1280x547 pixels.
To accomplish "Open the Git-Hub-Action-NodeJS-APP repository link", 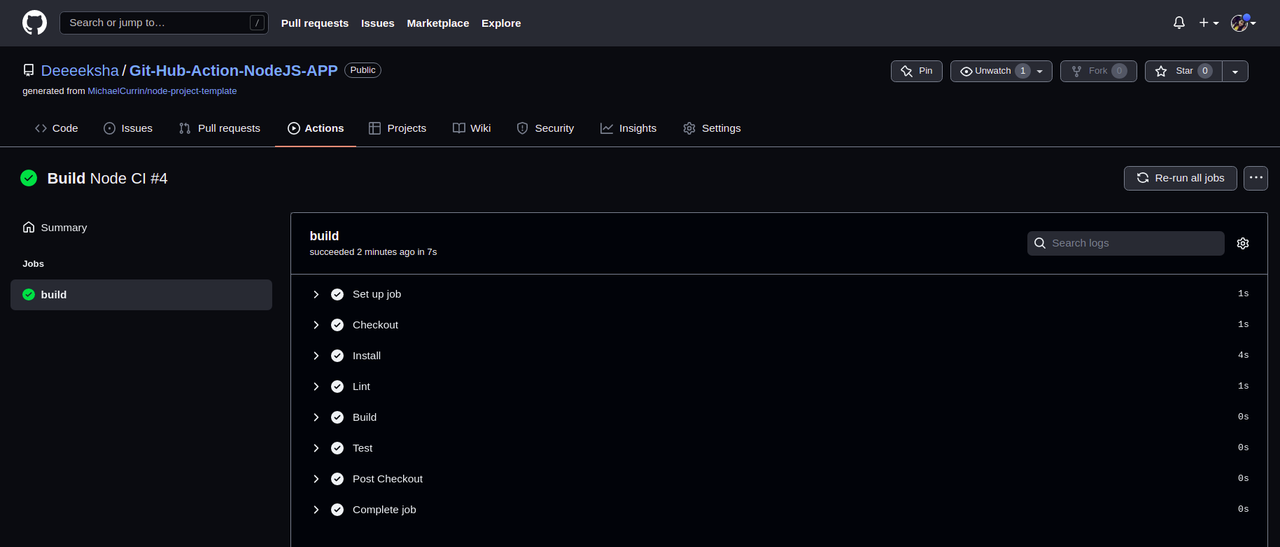I will pyautogui.click(x=233, y=71).
